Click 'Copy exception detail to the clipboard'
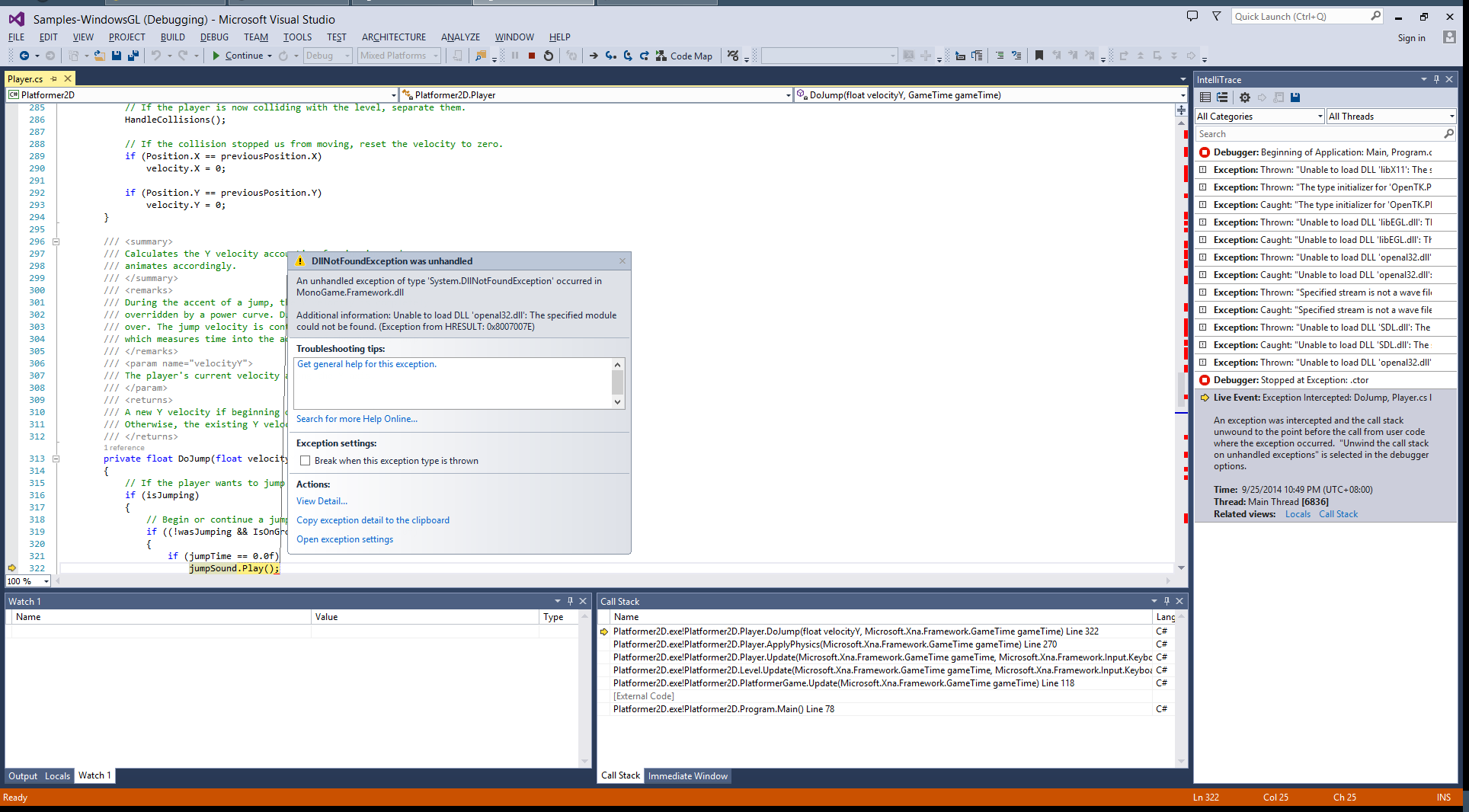The height and width of the screenshot is (812, 1469). (x=373, y=520)
